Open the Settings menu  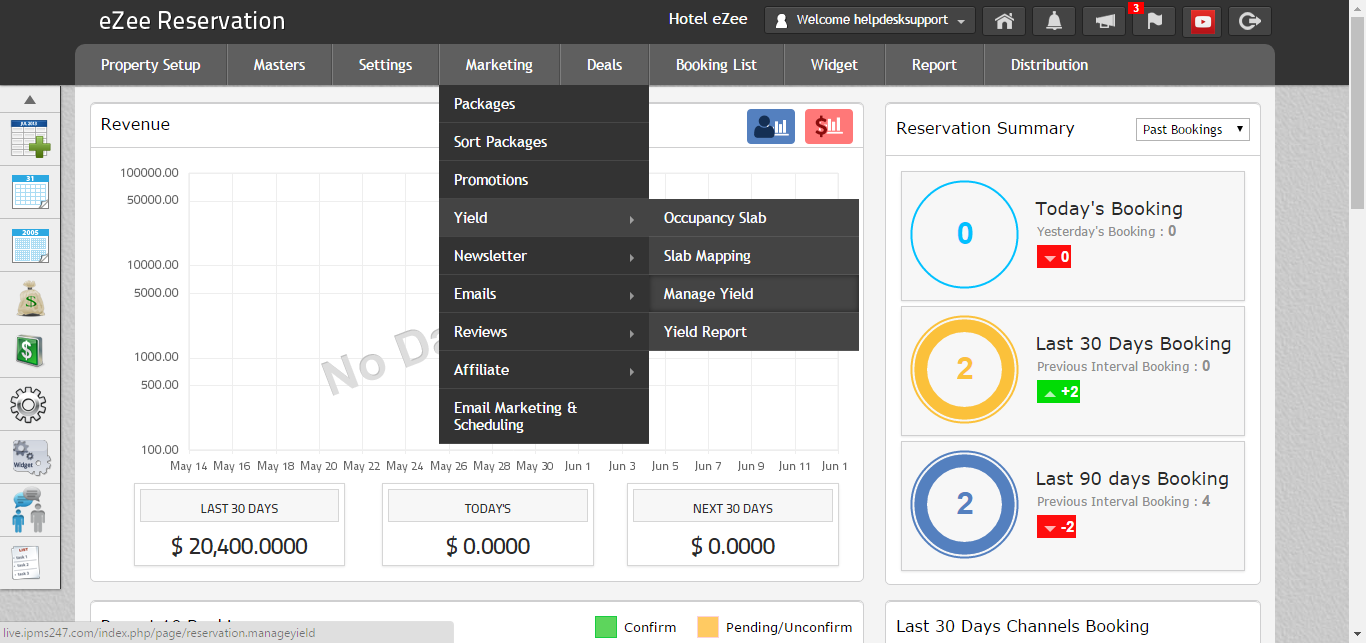tap(385, 65)
